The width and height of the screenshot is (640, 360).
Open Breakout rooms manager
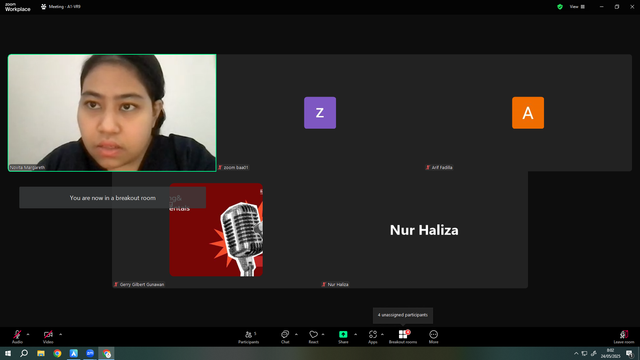coord(403,337)
